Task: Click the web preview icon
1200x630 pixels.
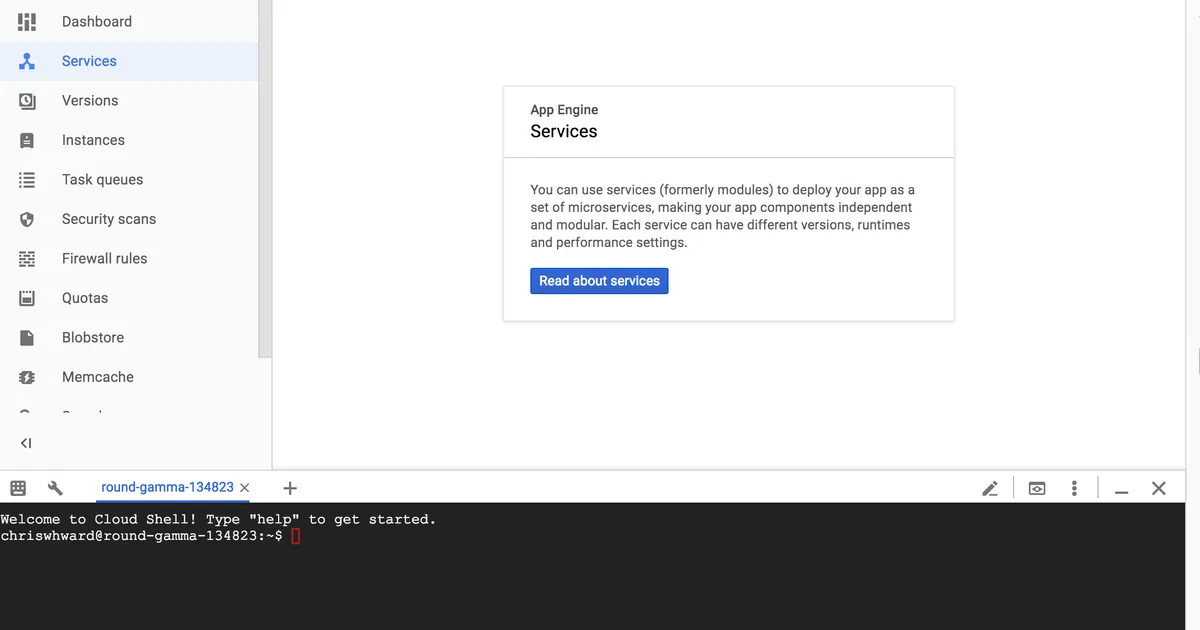Action: (x=1037, y=488)
